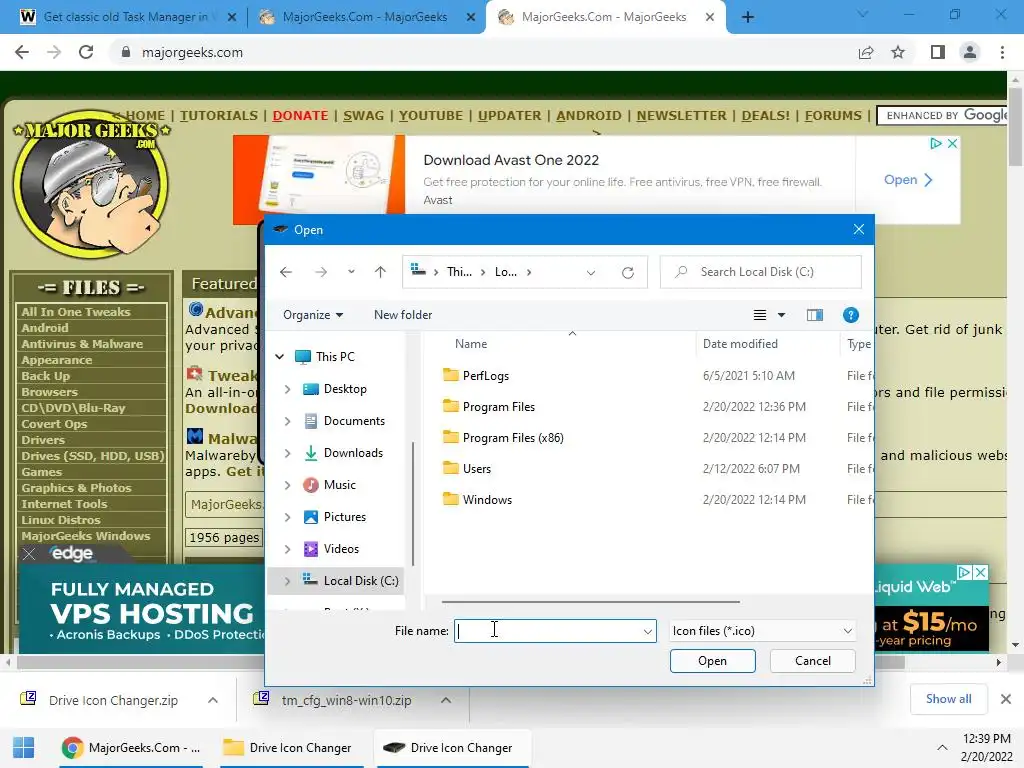The image size is (1024, 768).
Task: Go back in the Open dialog
Action: pyautogui.click(x=286, y=272)
